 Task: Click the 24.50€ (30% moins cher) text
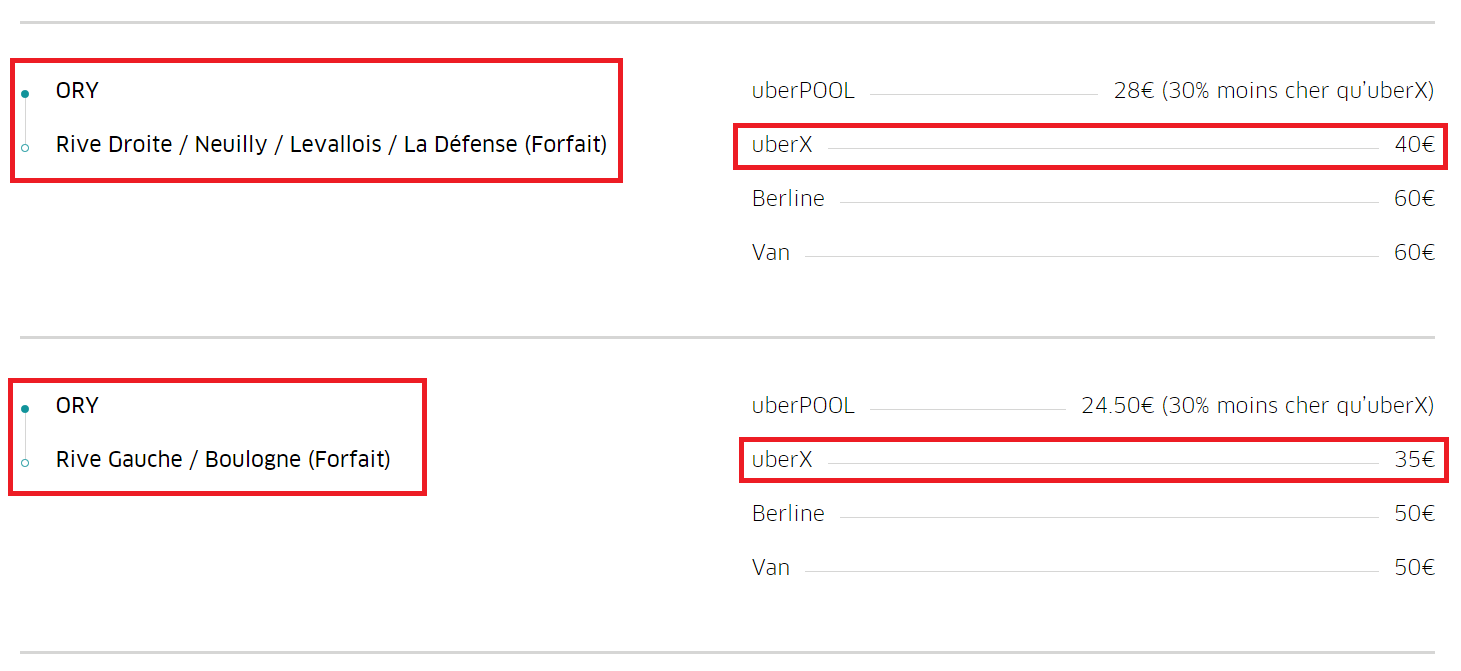(1258, 406)
